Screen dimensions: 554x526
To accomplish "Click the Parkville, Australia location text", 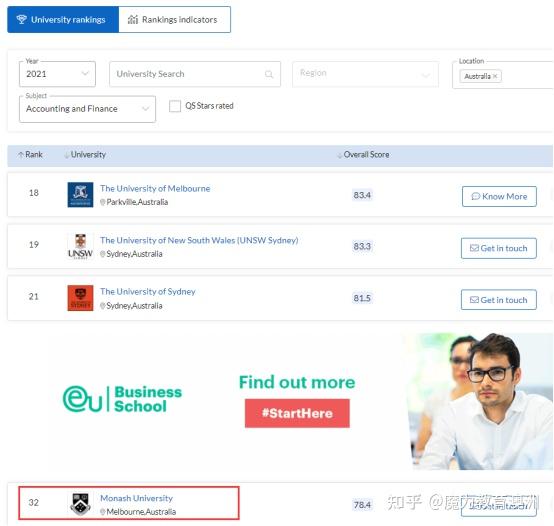I will coord(137,202).
